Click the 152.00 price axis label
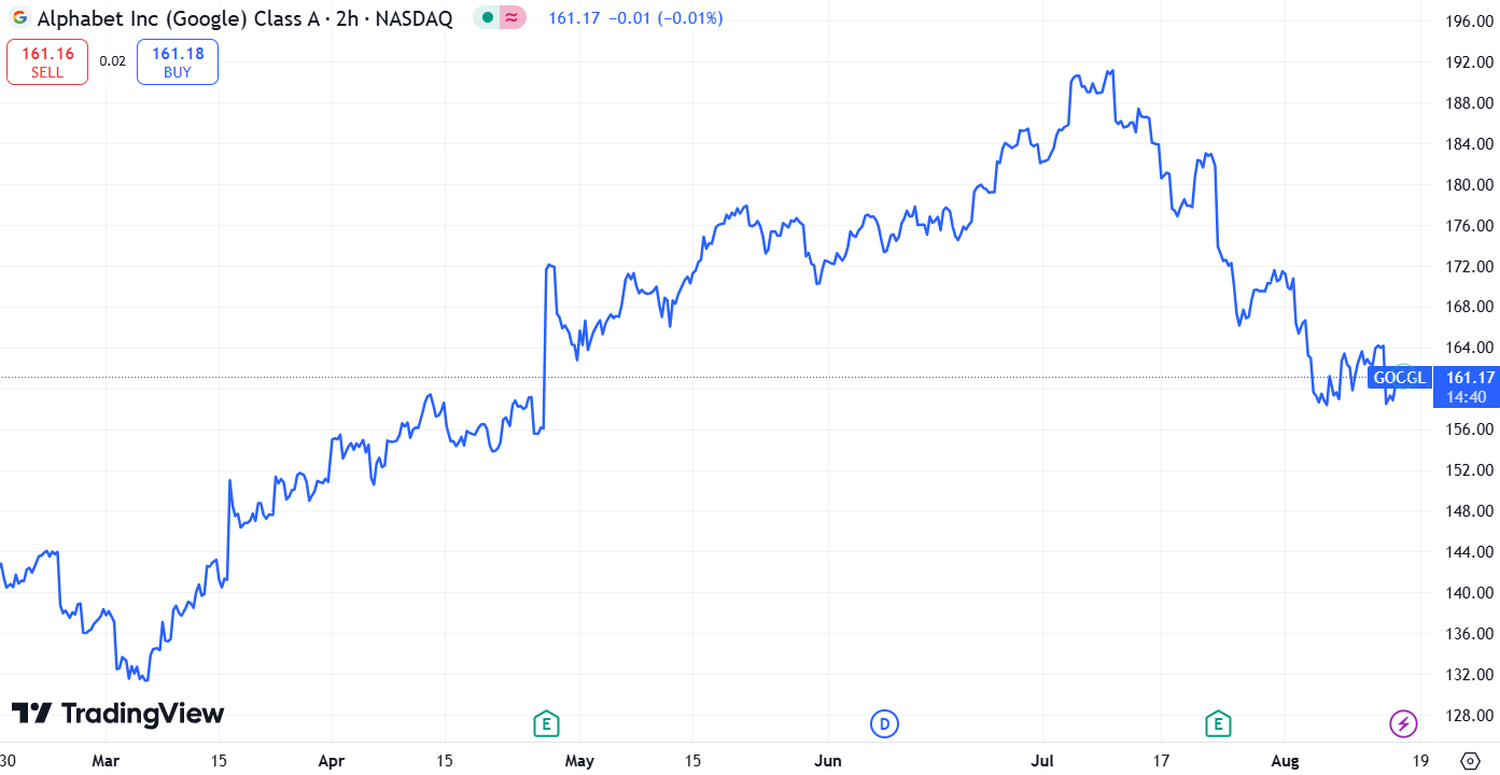Viewport: 1500px width, 775px height. click(1469, 470)
